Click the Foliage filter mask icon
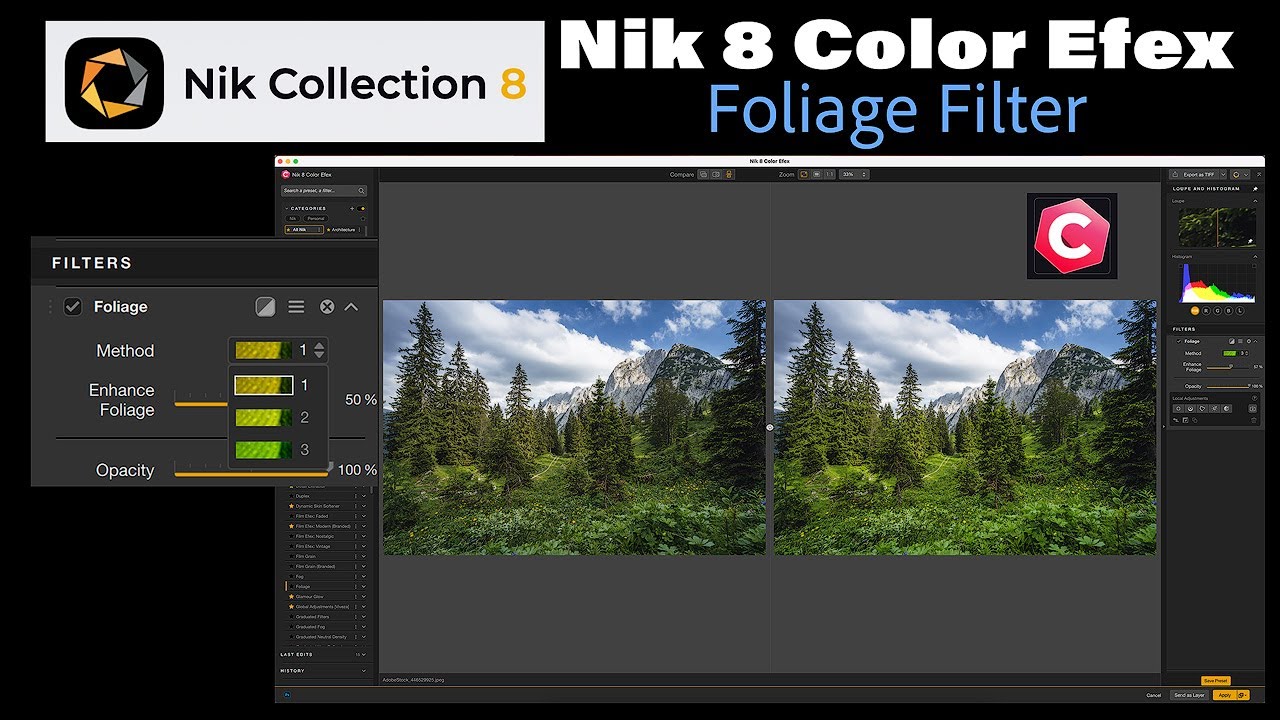Image resolution: width=1280 pixels, height=720 pixels. coord(265,307)
